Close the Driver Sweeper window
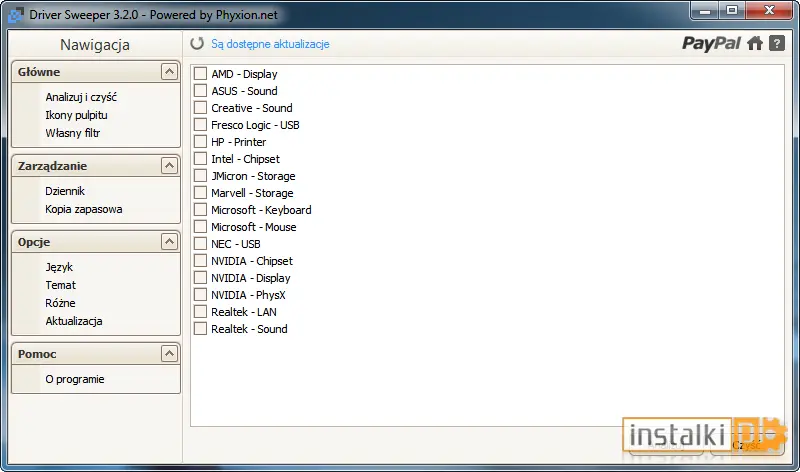The image size is (800, 472). click(x=770, y=10)
